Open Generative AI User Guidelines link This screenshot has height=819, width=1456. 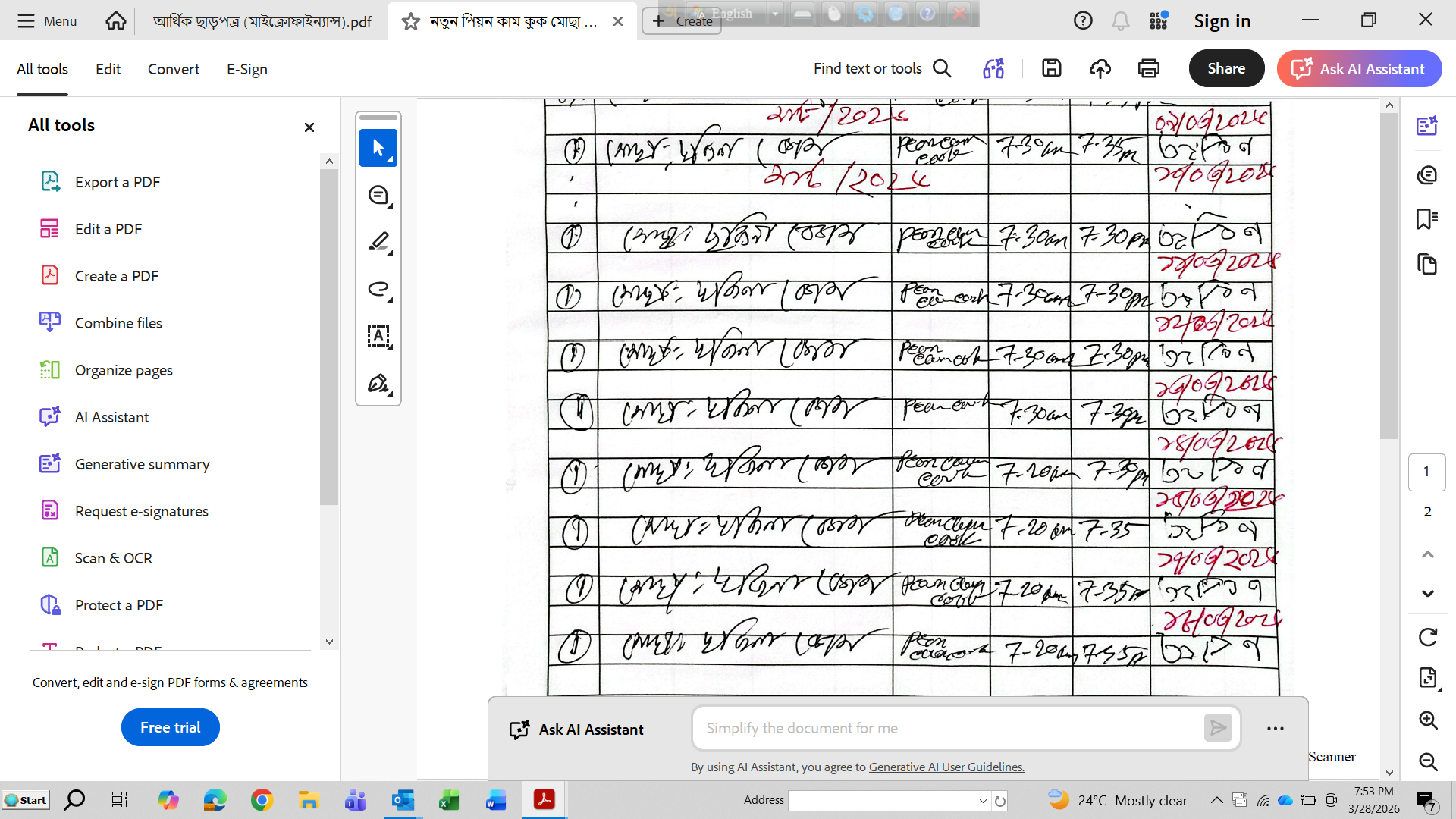coord(946,767)
